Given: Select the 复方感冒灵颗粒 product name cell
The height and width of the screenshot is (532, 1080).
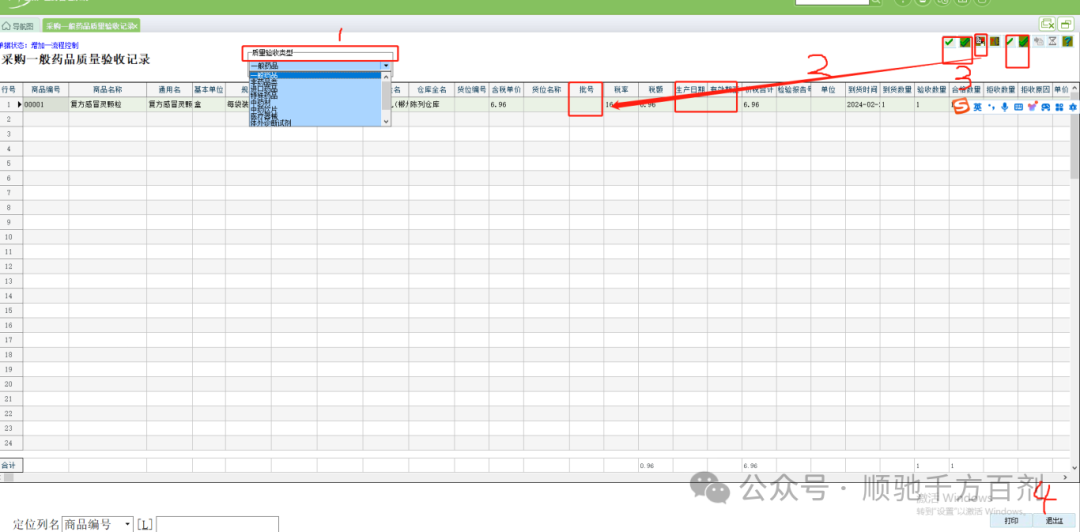Looking at the screenshot, I should click(107, 105).
